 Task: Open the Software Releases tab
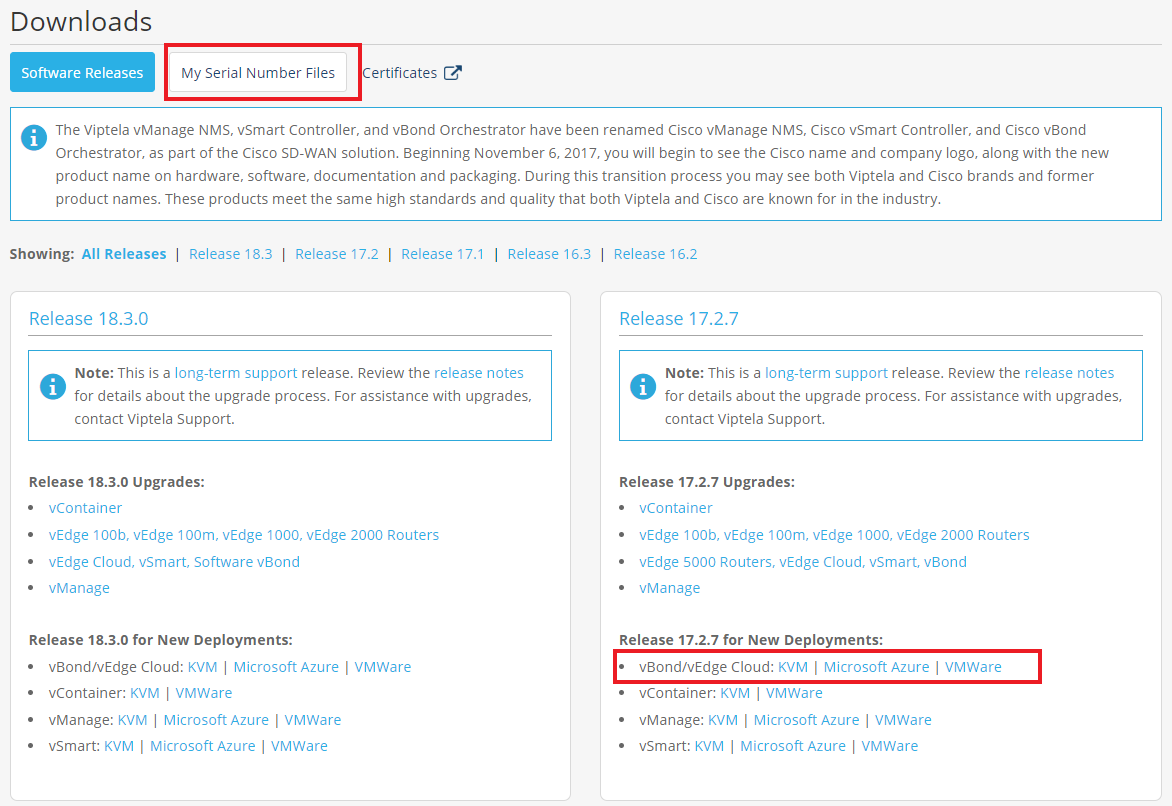point(82,73)
